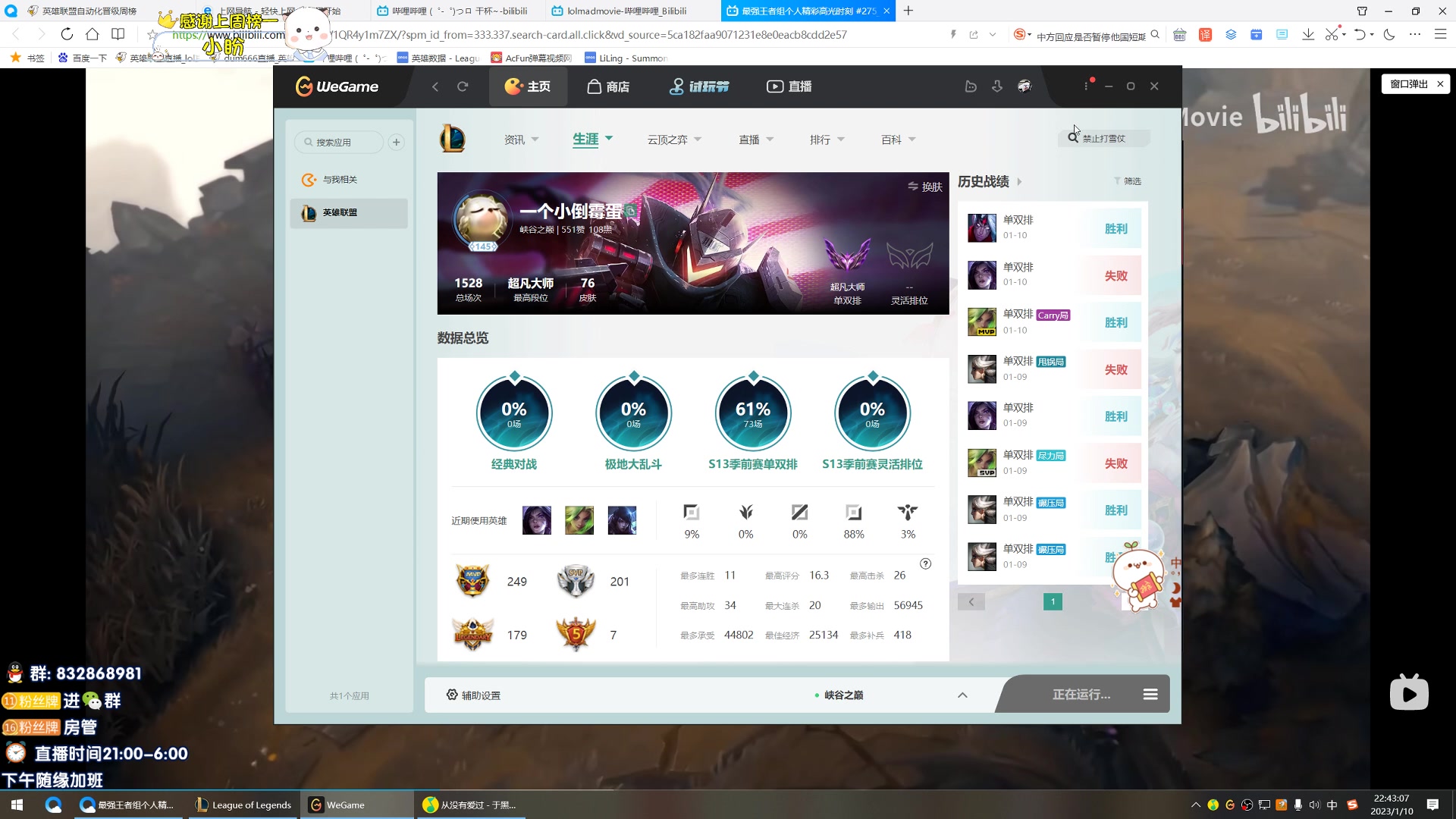Expand 历史战绩 arrow
This screenshot has width=1456, height=819.
tap(1019, 182)
